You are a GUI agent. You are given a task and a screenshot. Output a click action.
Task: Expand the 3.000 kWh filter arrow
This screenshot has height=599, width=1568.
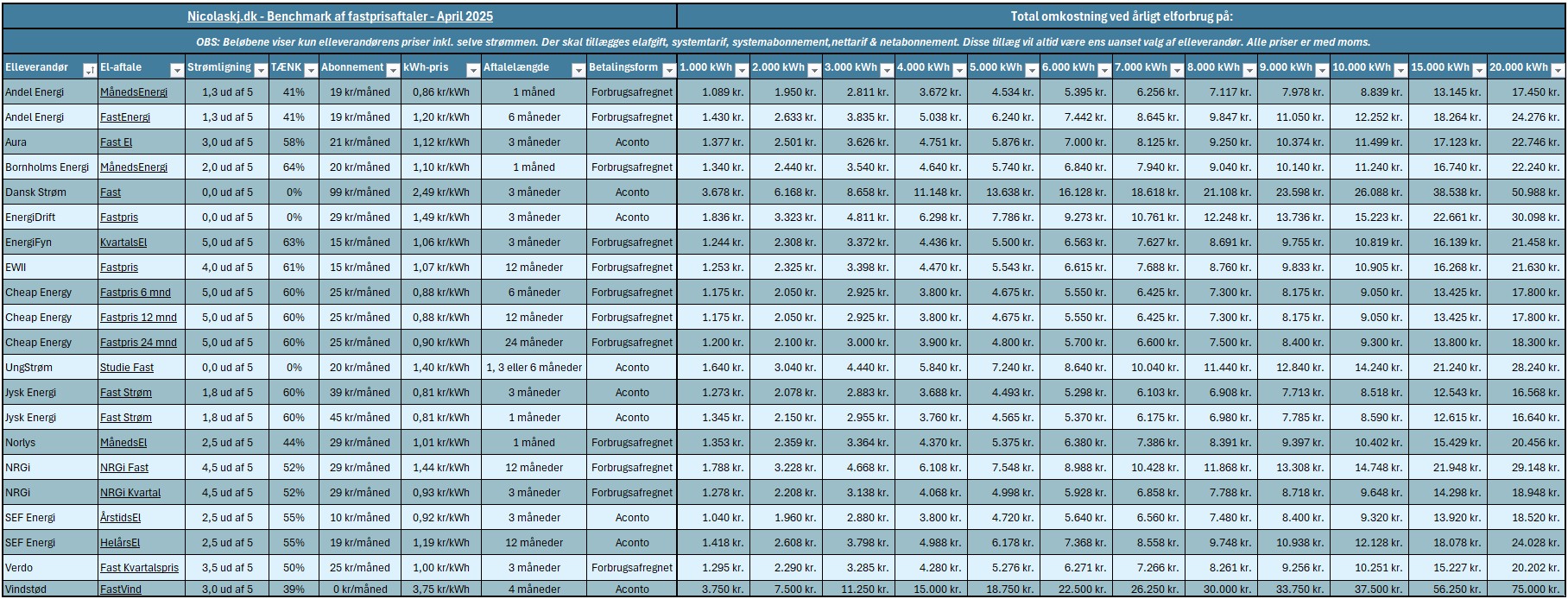886,71
